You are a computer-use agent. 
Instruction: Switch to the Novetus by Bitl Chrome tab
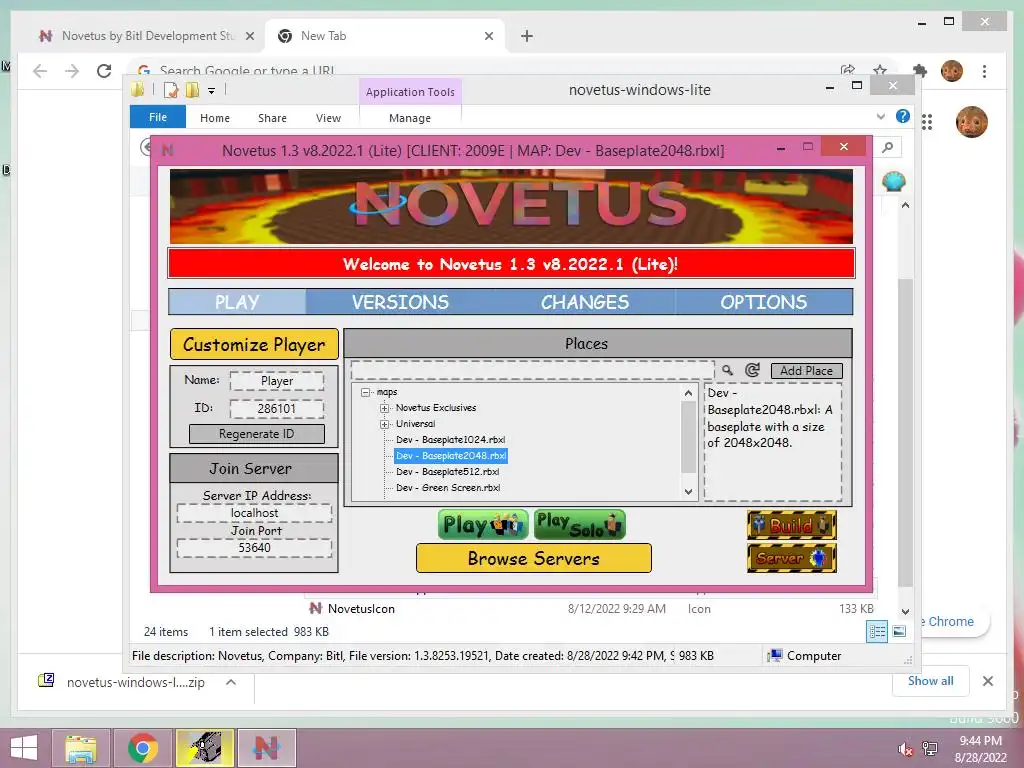[x=147, y=36]
